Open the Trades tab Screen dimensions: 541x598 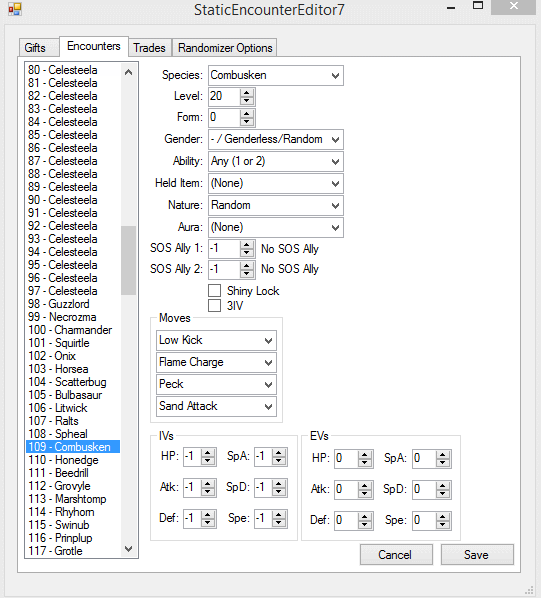click(149, 48)
